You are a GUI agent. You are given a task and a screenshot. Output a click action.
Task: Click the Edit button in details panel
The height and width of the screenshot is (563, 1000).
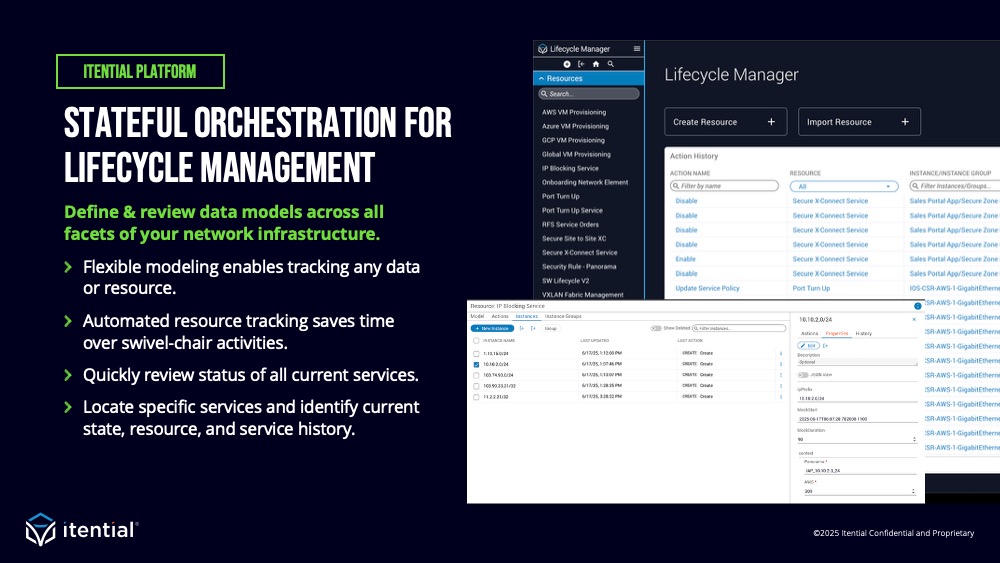(x=808, y=346)
